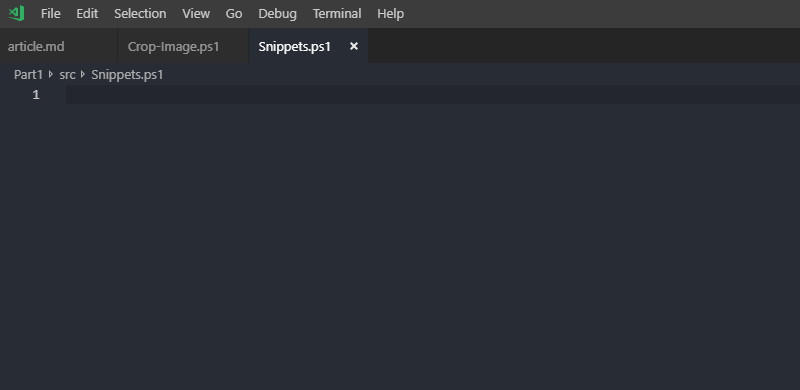
Task: Place the cursor in empty line 1
Action: [x=433, y=94]
